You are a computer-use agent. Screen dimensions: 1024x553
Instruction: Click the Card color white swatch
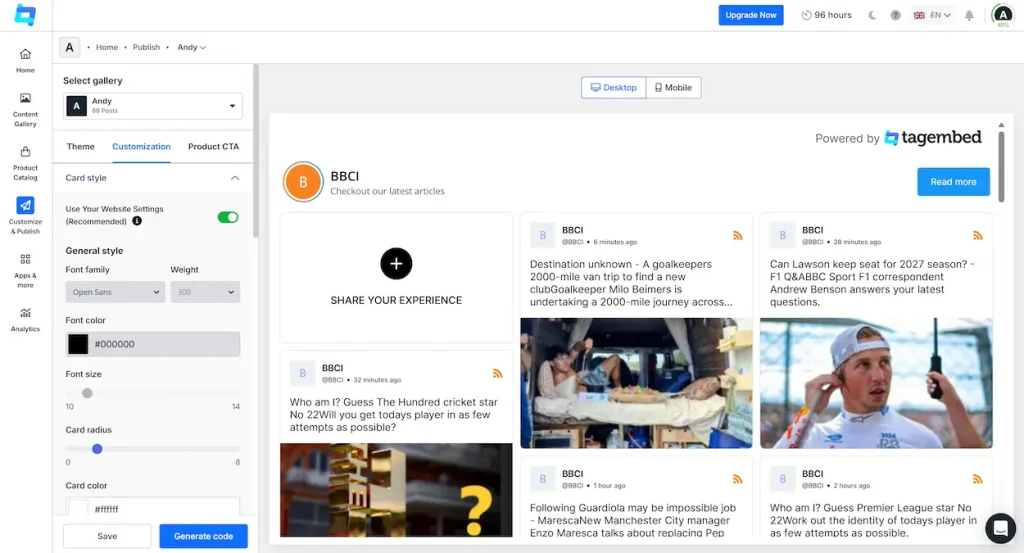[x=78, y=509]
